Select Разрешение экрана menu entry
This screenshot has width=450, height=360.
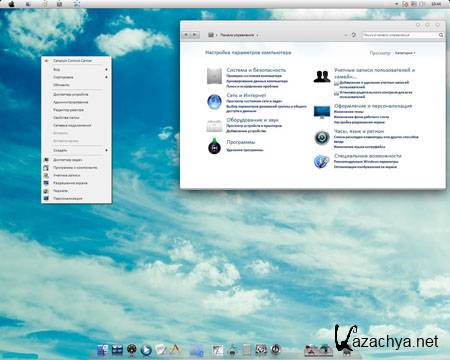click(x=76, y=183)
